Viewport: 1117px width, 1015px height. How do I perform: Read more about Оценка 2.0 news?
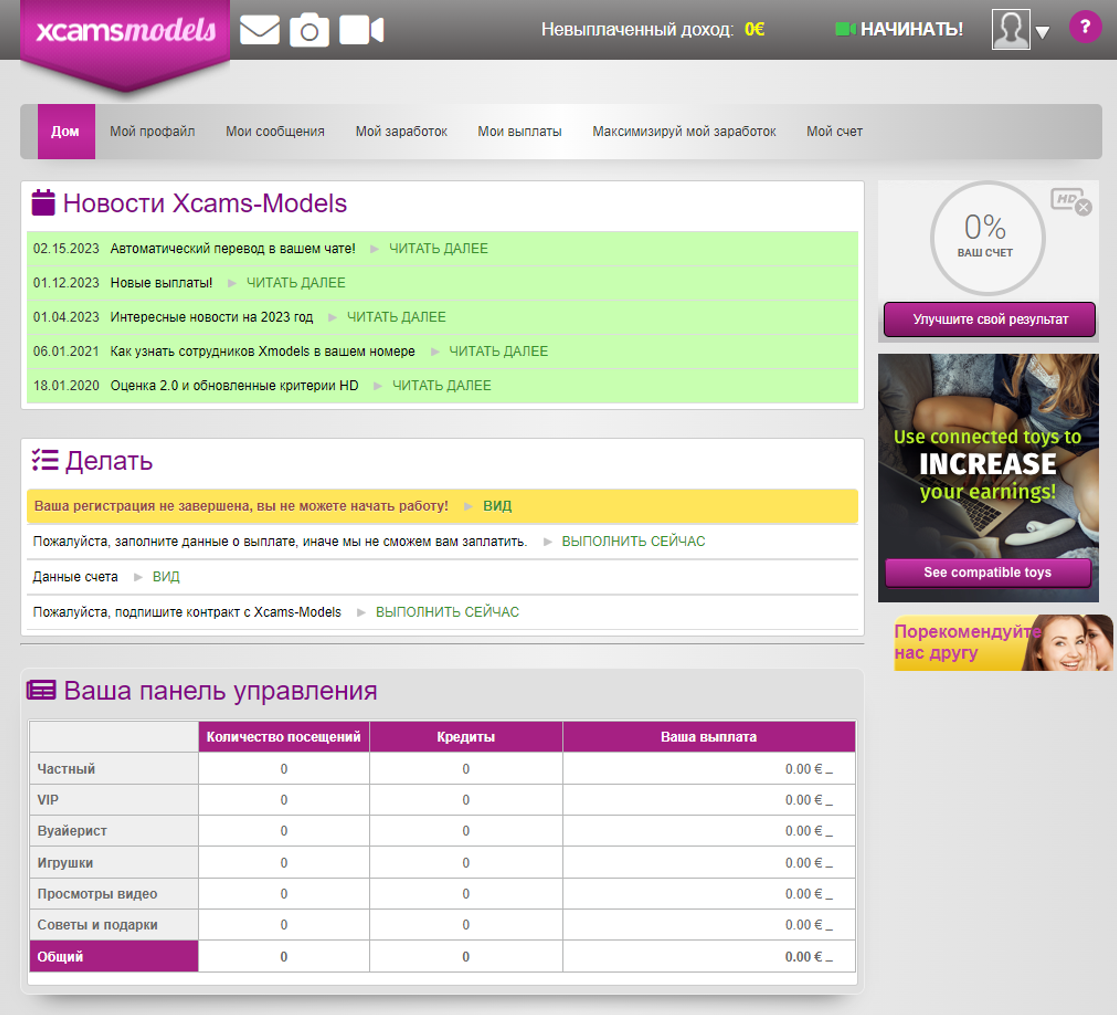(x=442, y=385)
